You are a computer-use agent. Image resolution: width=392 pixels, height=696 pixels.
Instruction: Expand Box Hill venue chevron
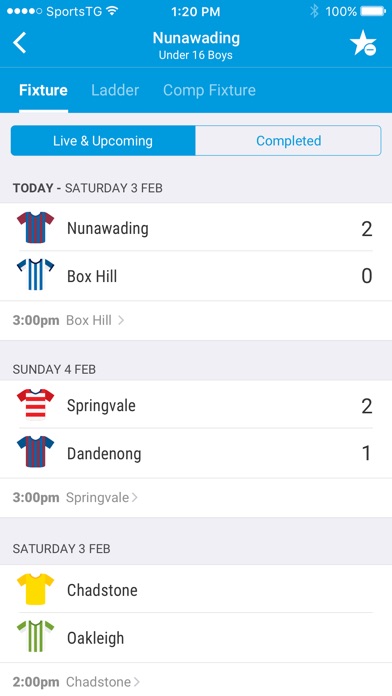click(x=121, y=320)
